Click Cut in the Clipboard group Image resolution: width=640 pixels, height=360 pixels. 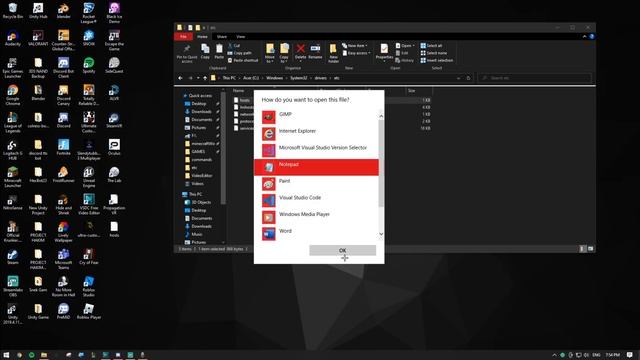pos(234,46)
